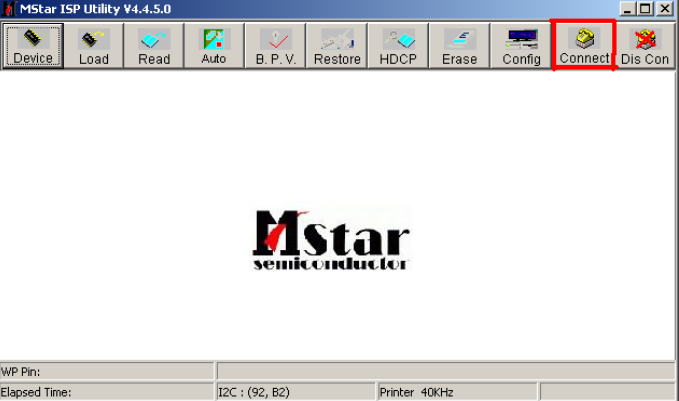This screenshot has height=401, width=679.
Task: Maximize the MStar ISP Utility window
Action: click(x=645, y=9)
